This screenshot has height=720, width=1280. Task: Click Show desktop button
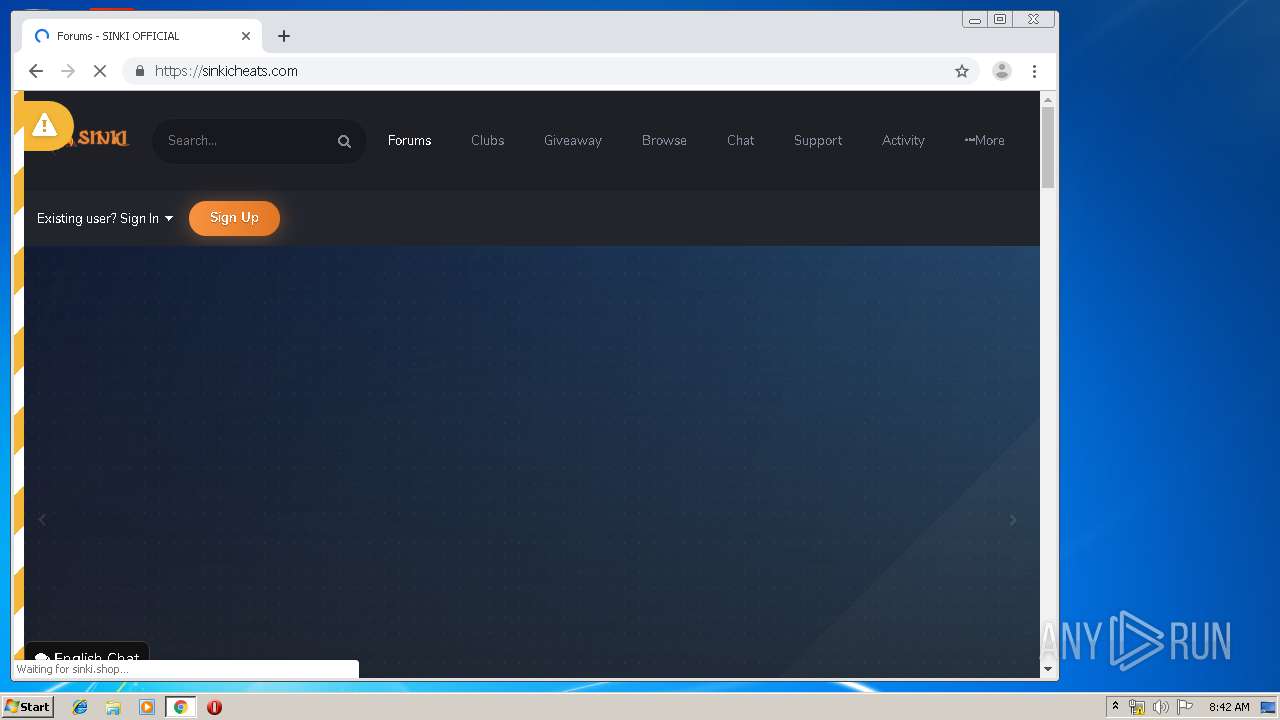coord(1269,707)
